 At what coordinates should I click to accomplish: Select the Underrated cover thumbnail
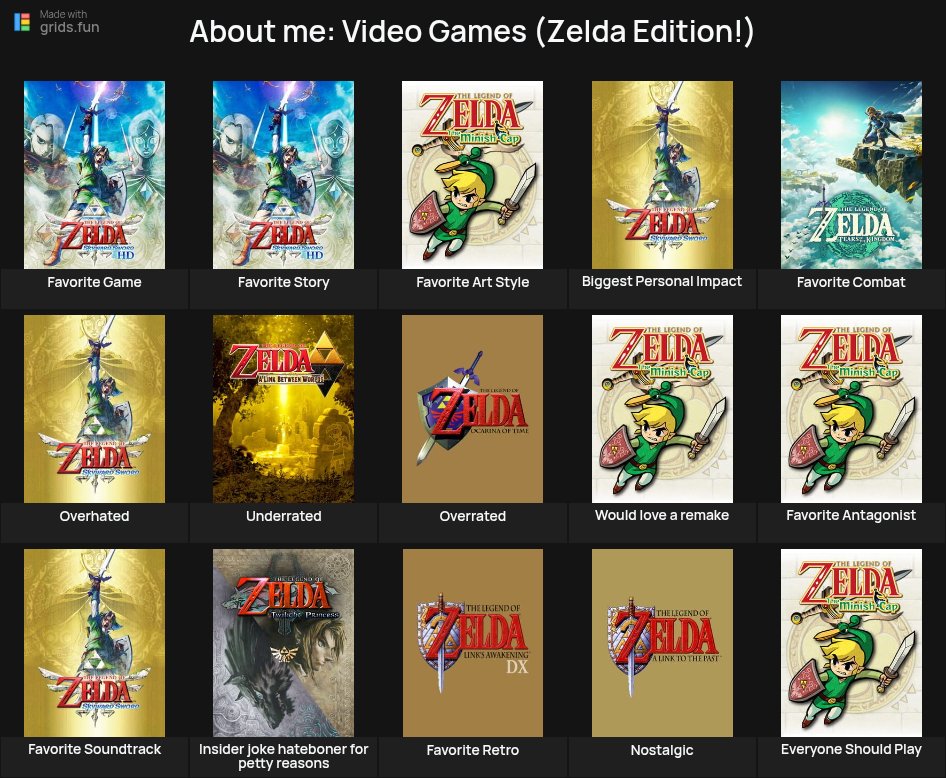(x=284, y=409)
